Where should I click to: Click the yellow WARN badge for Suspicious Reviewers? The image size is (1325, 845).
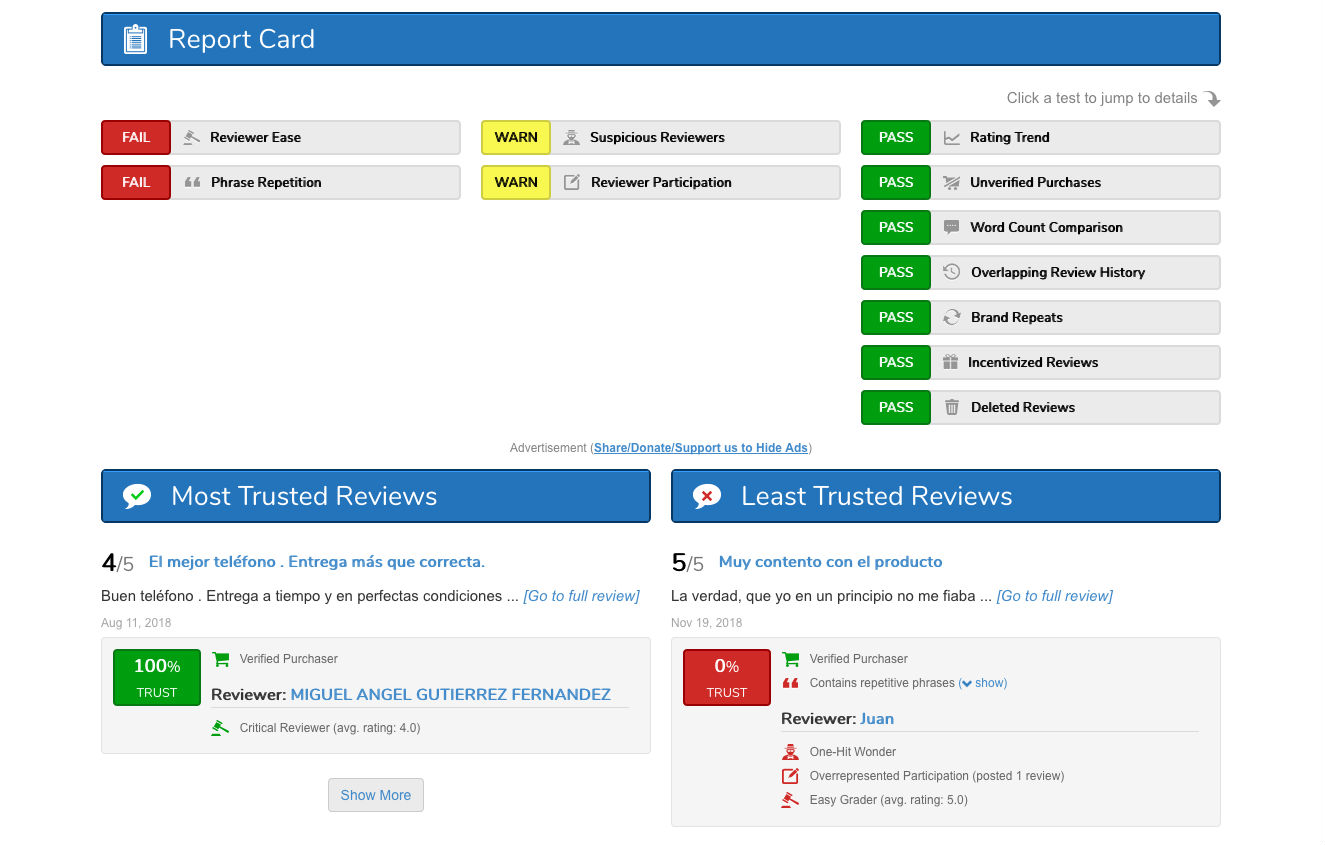(516, 138)
